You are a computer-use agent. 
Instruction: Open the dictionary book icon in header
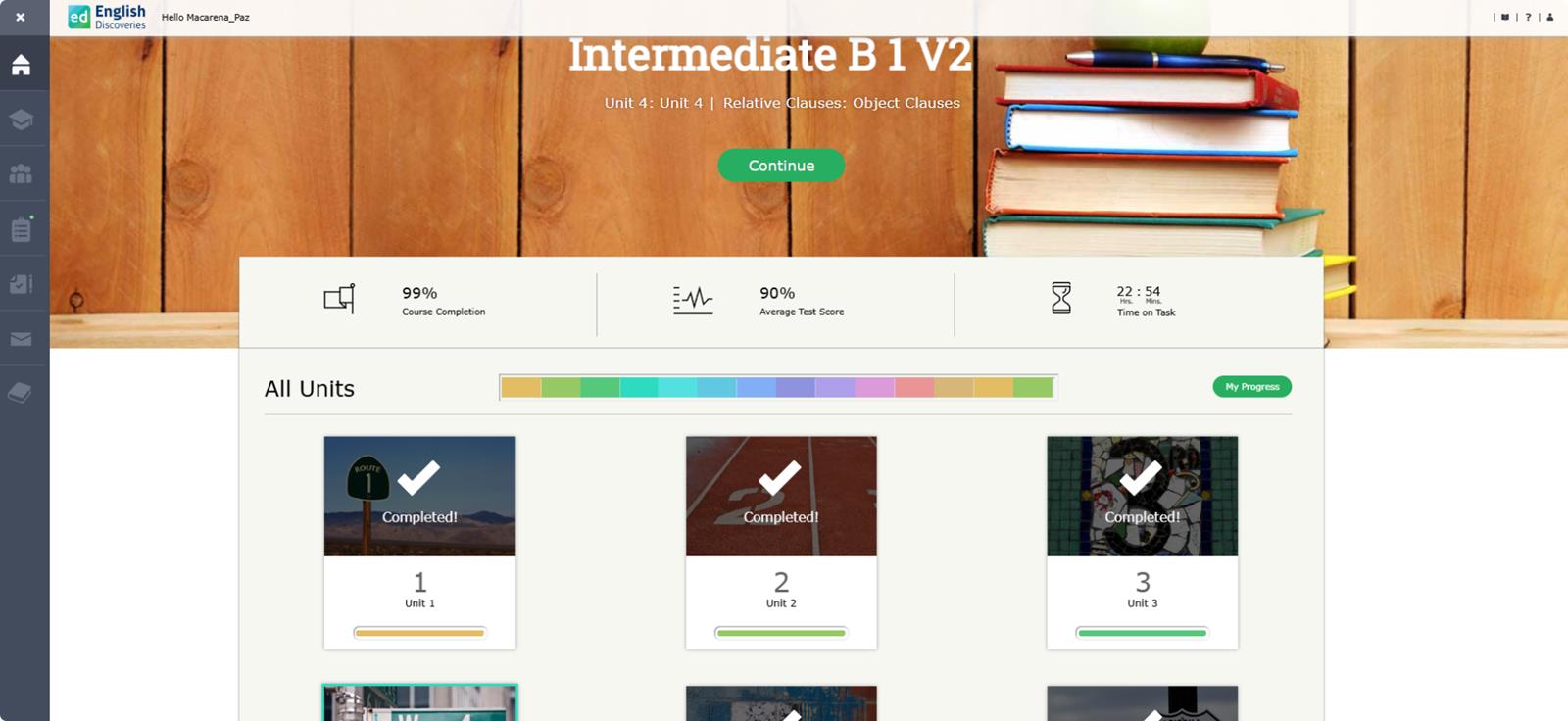pos(1505,17)
